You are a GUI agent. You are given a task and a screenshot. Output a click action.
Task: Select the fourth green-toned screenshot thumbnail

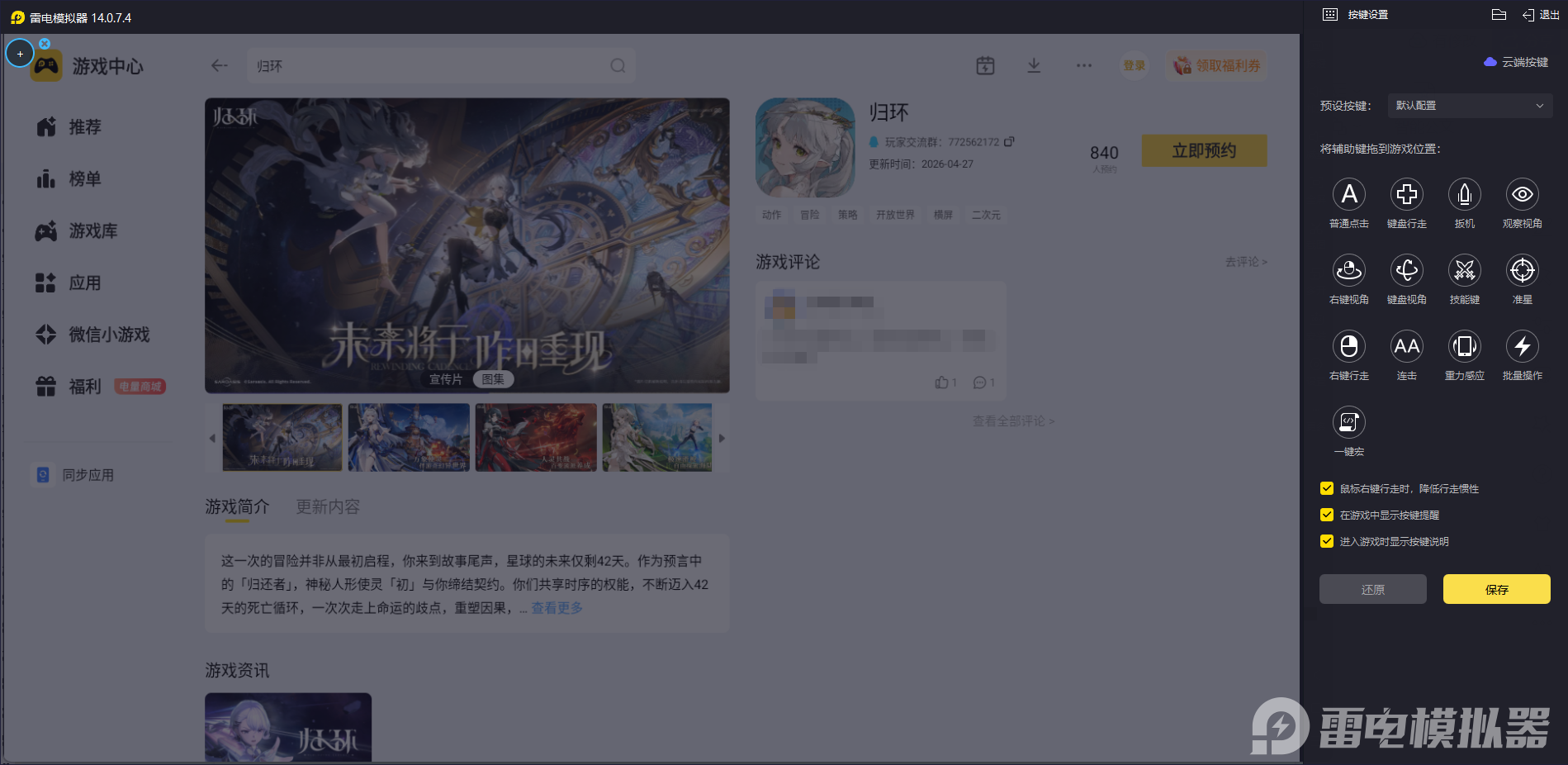click(x=657, y=438)
